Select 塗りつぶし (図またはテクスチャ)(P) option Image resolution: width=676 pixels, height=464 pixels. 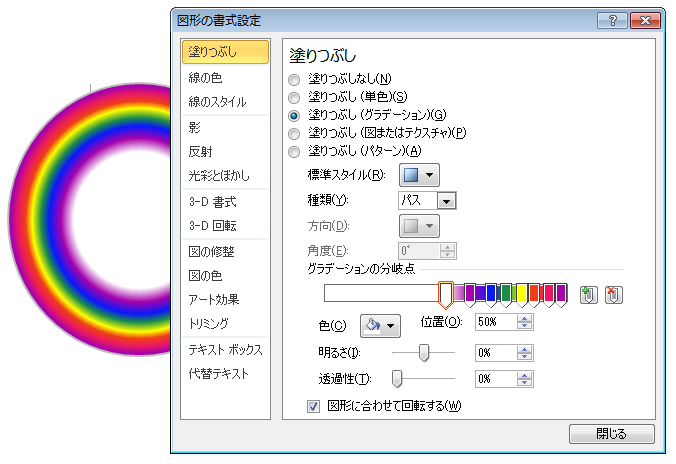tap(294, 134)
